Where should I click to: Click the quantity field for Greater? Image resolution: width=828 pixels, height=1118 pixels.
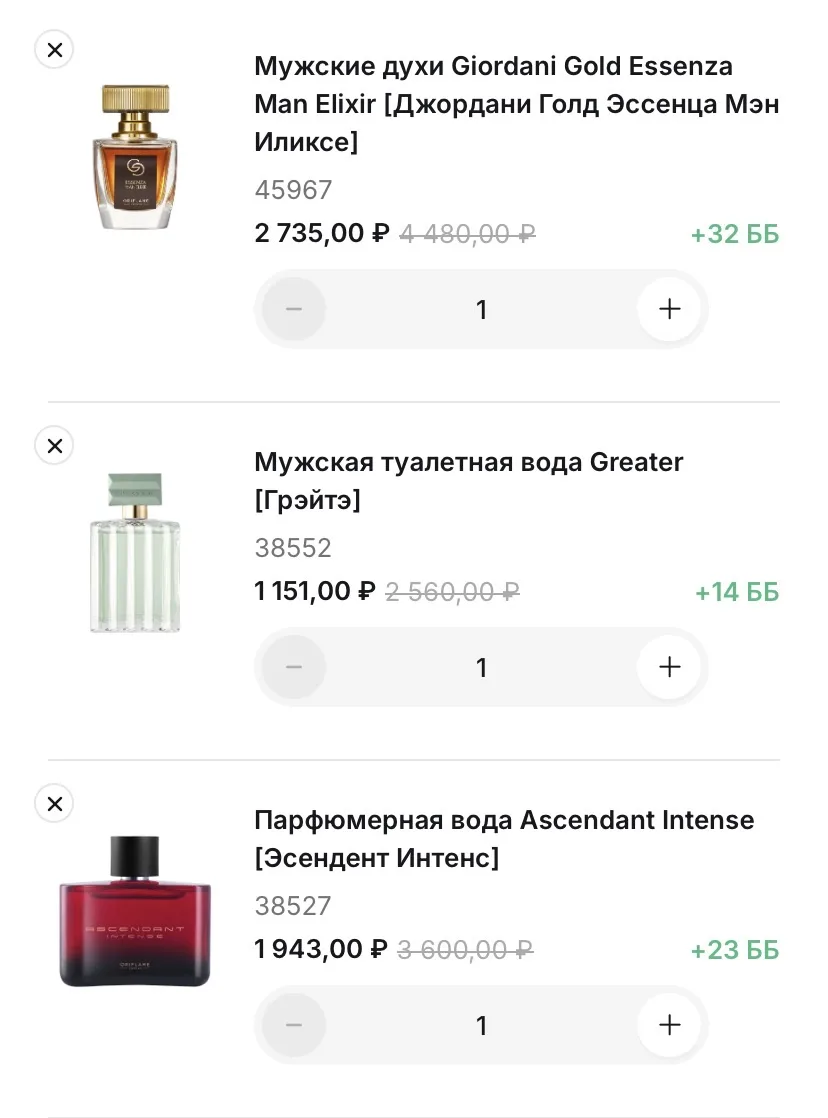coord(481,668)
